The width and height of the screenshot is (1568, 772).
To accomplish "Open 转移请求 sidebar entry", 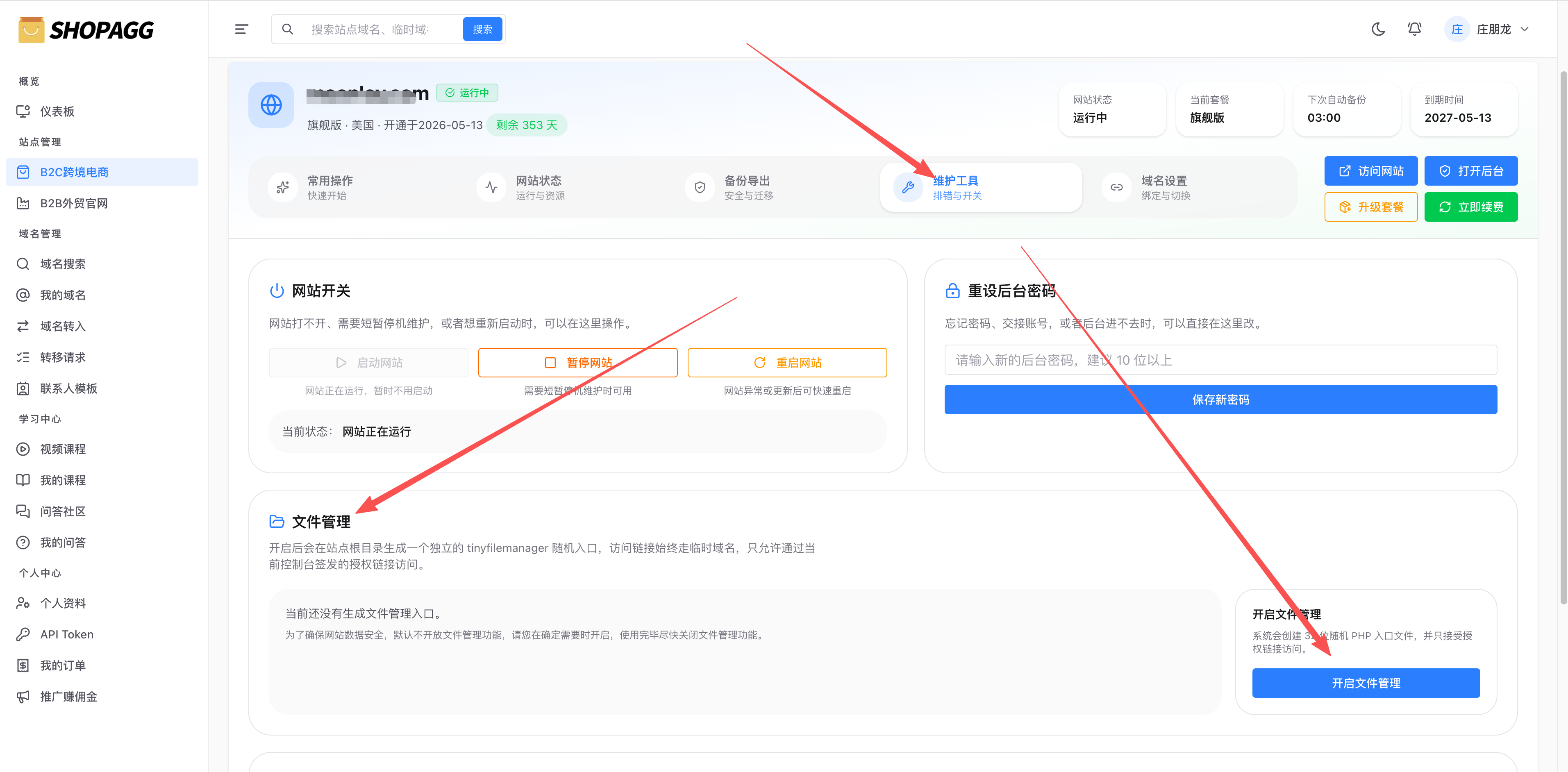I will (102, 357).
